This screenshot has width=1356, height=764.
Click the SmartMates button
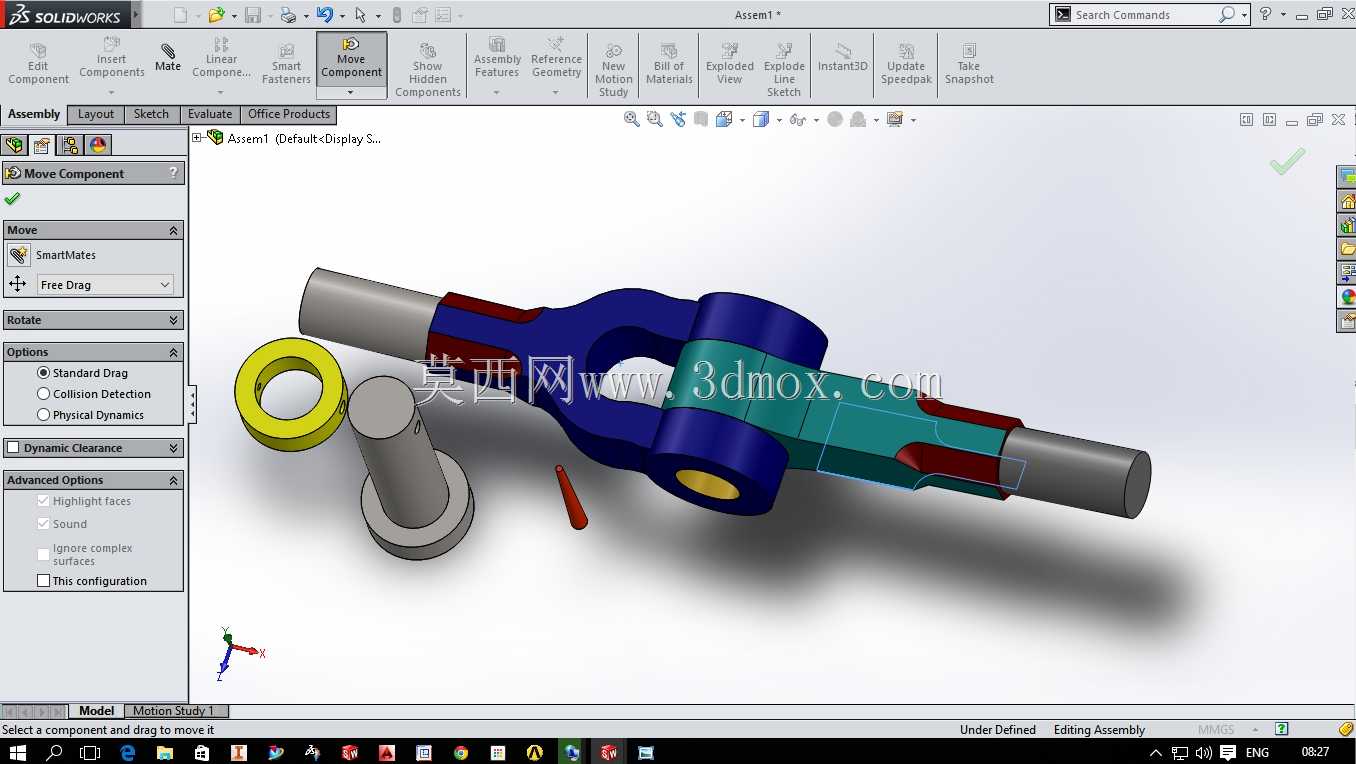18,255
